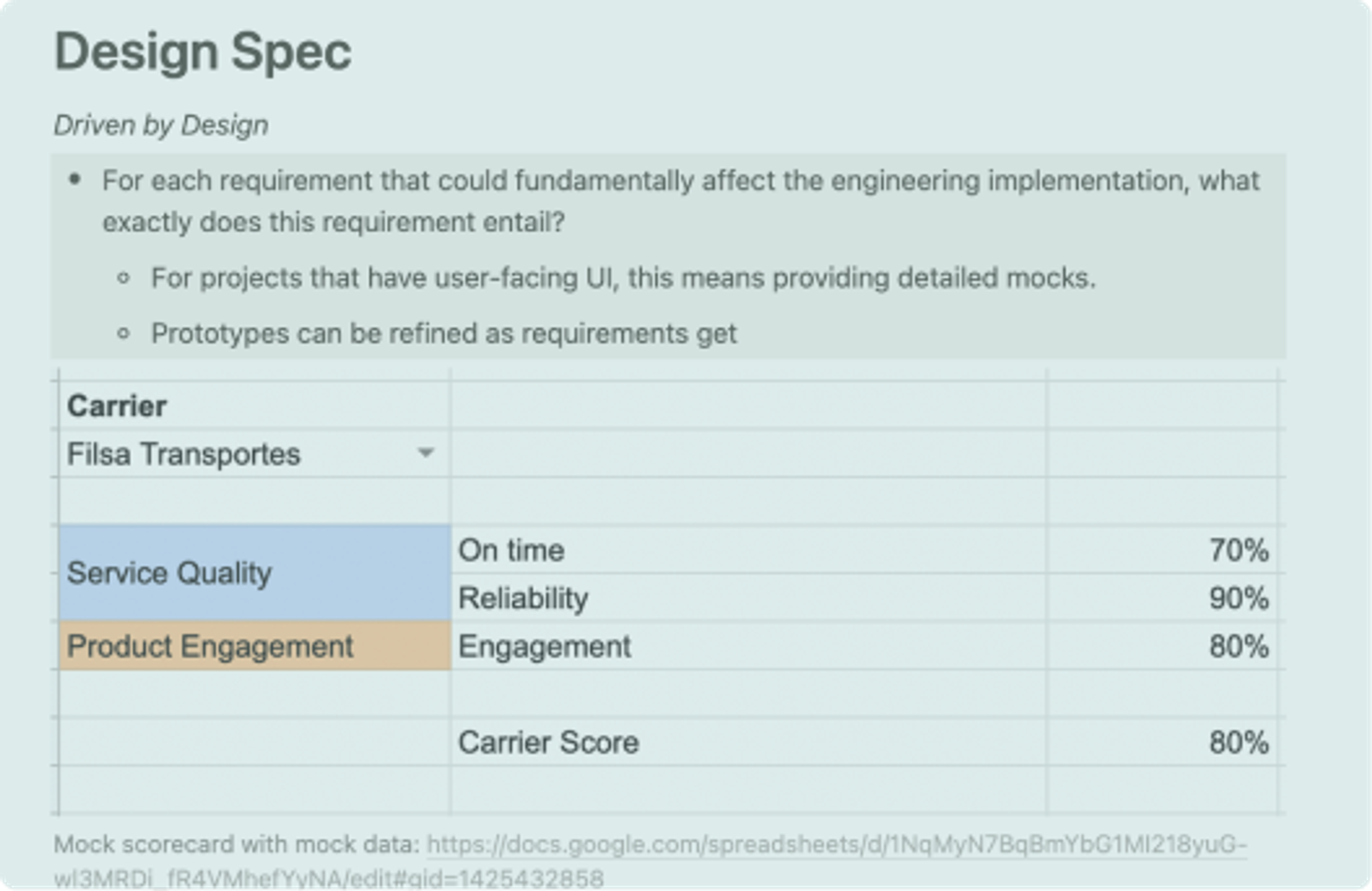This screenshot has width=1372, height=891.
Task: Click the Driven by Design subtitle
Action: [161, 125]
